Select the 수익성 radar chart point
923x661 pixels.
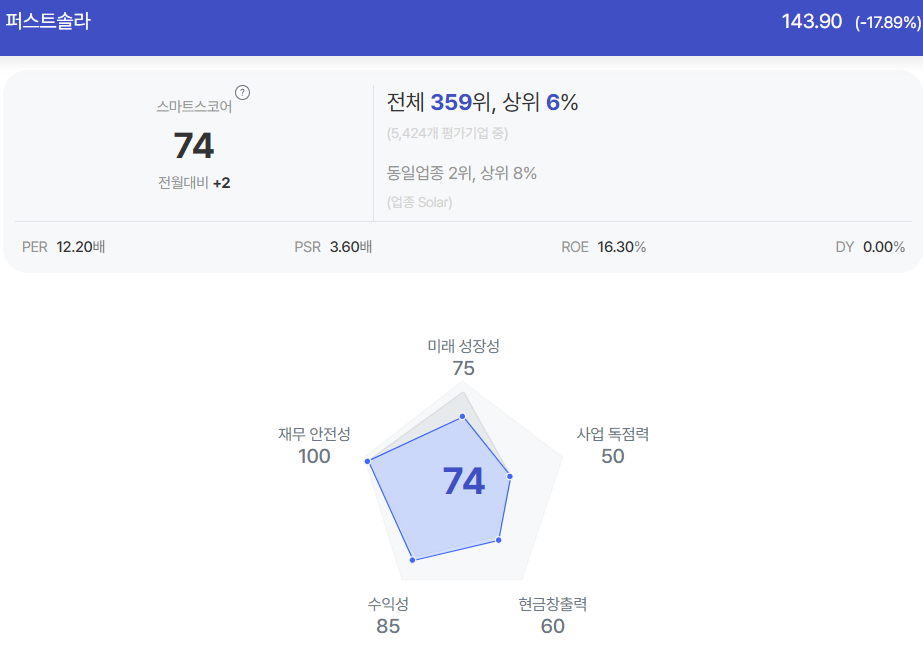coord(413,560)
